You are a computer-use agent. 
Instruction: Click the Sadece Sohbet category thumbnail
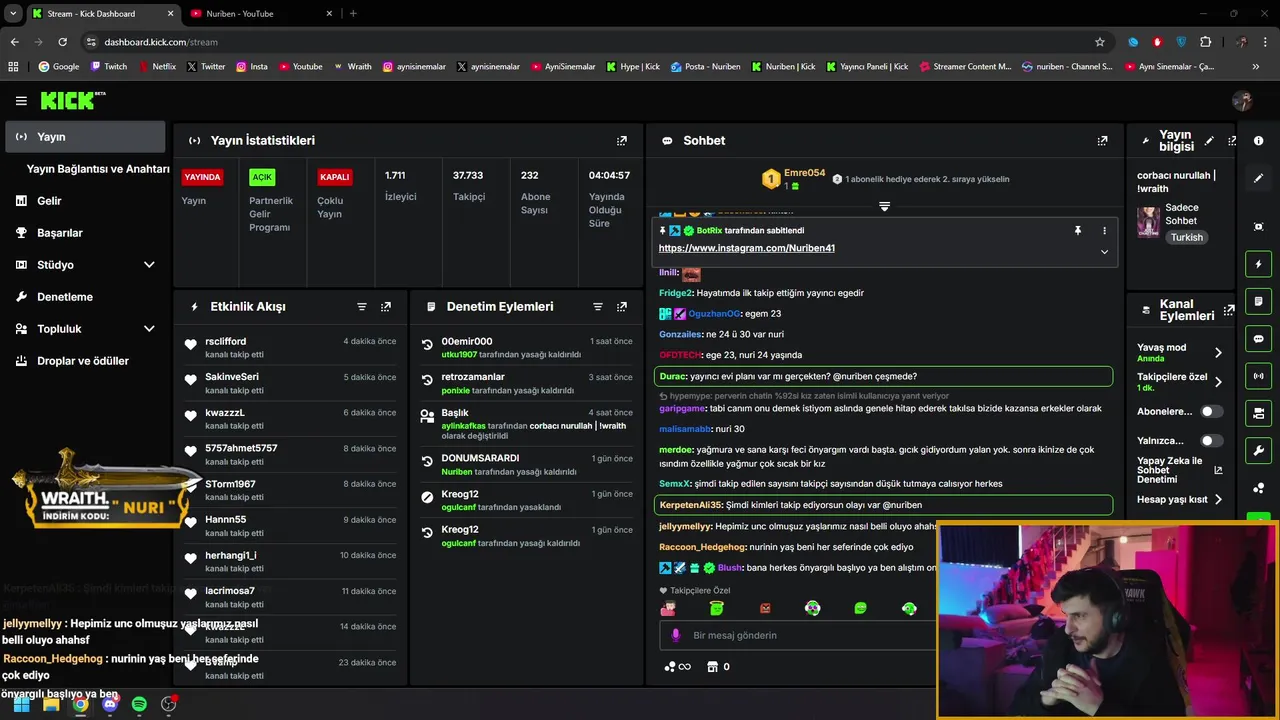point(1148,222)
